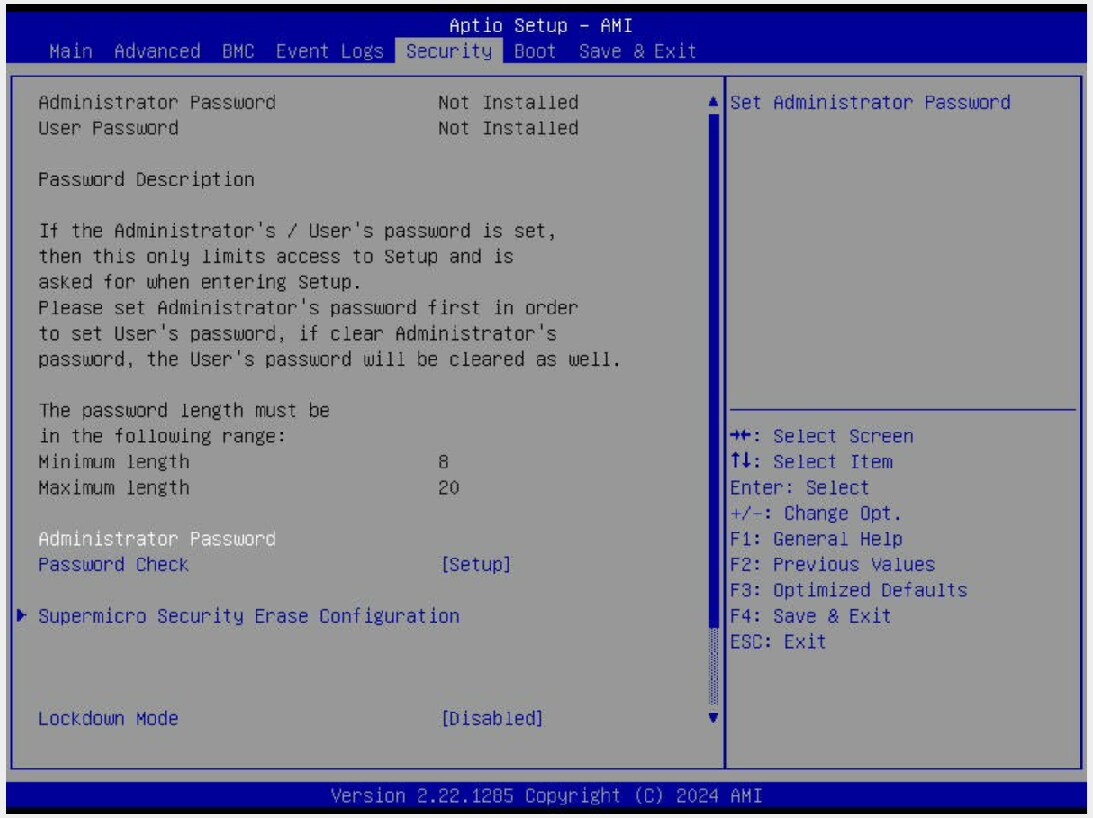
Task: Open the Password Check [Setup] value
Action: [x=476, y=564]
